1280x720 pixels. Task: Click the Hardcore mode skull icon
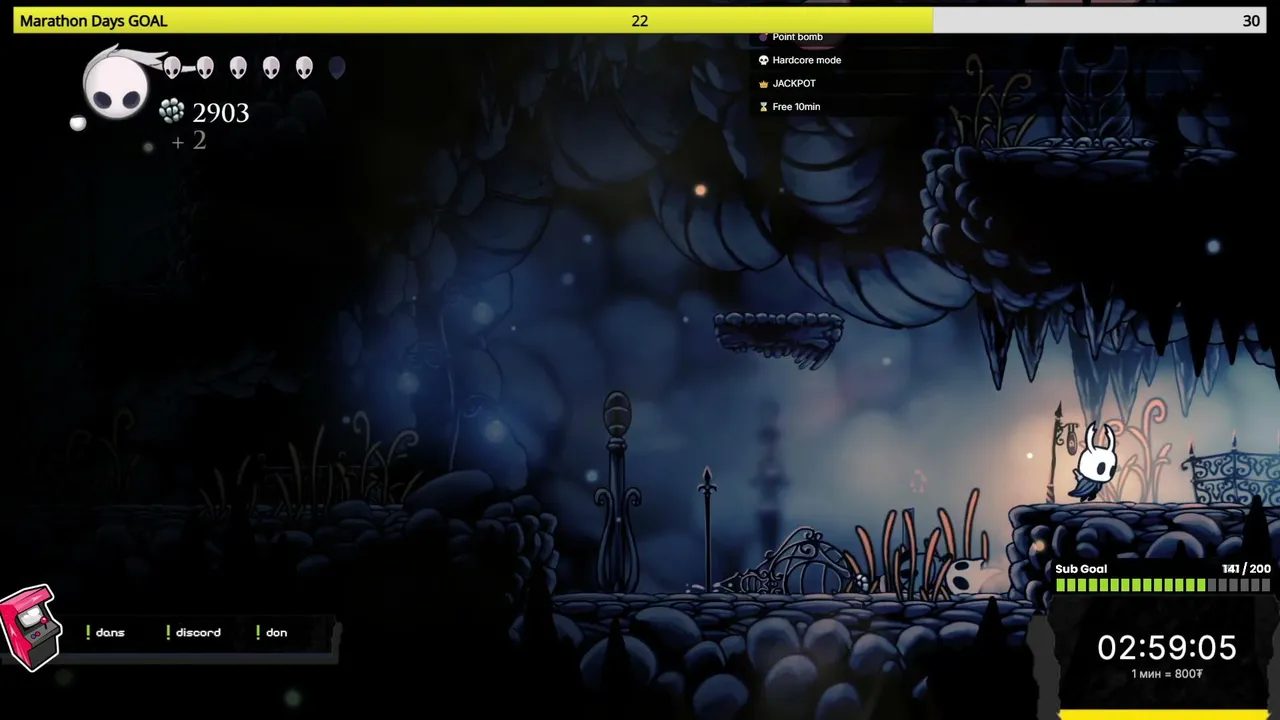[763, 60]
